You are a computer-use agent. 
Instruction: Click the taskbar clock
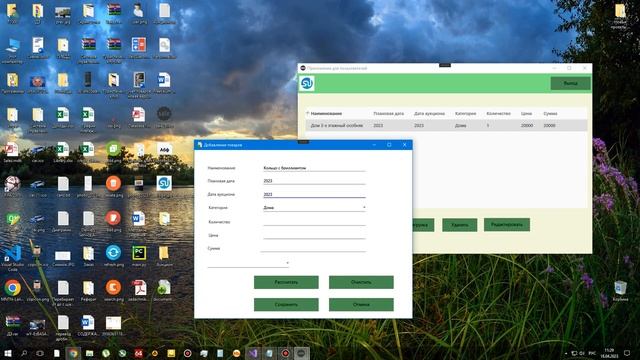[x=609, y=353]
